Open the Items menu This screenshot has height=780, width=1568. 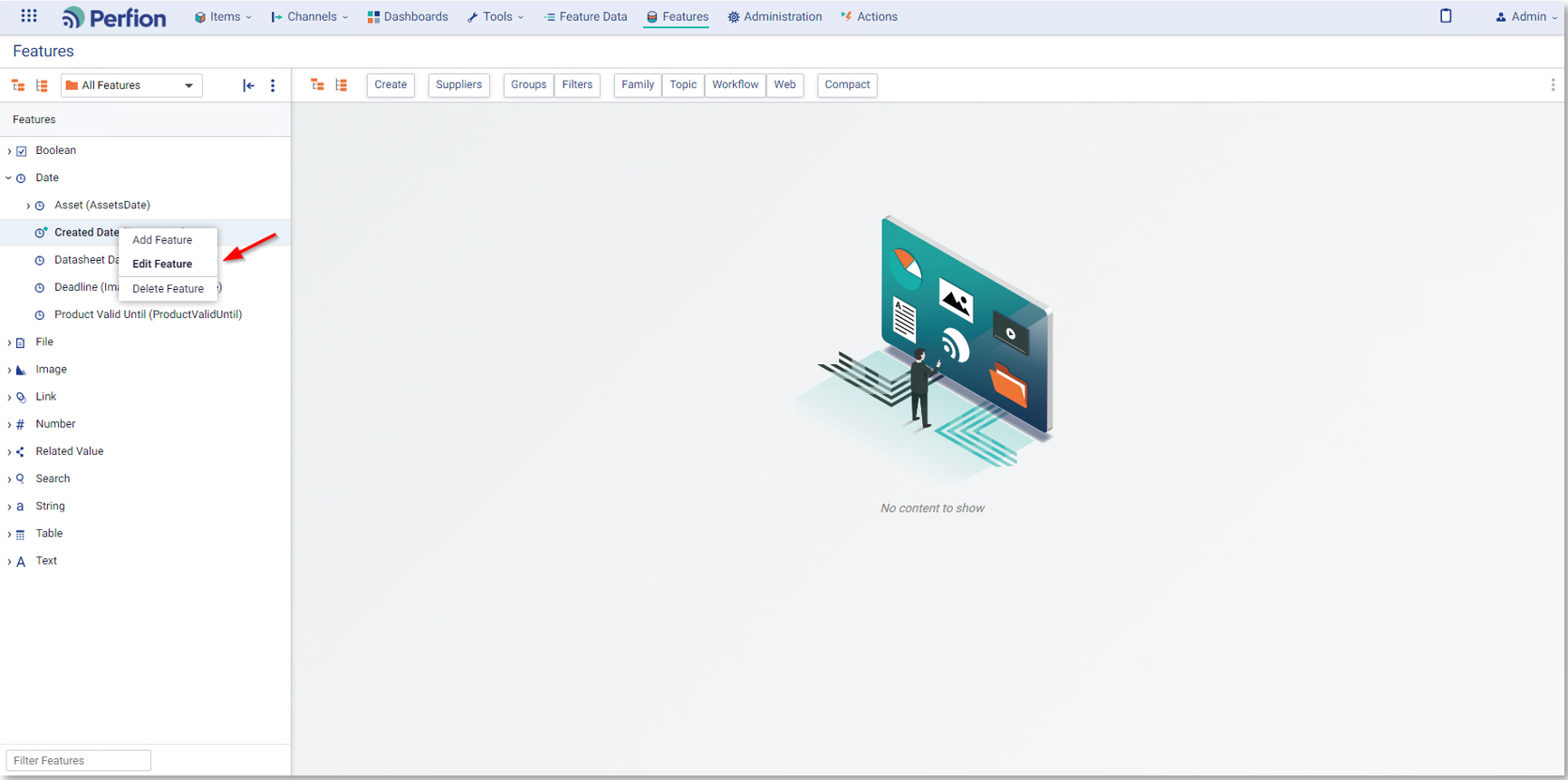223,16
